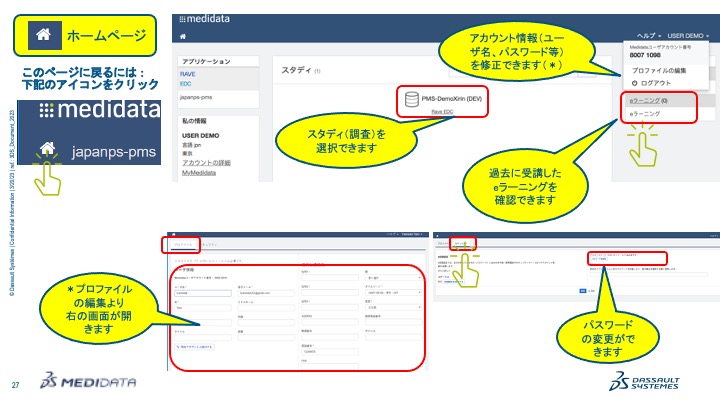Click the home icon beside japanps-pms
The height and width of the screenshot is (405, 720).
click(x=47, y=150)
